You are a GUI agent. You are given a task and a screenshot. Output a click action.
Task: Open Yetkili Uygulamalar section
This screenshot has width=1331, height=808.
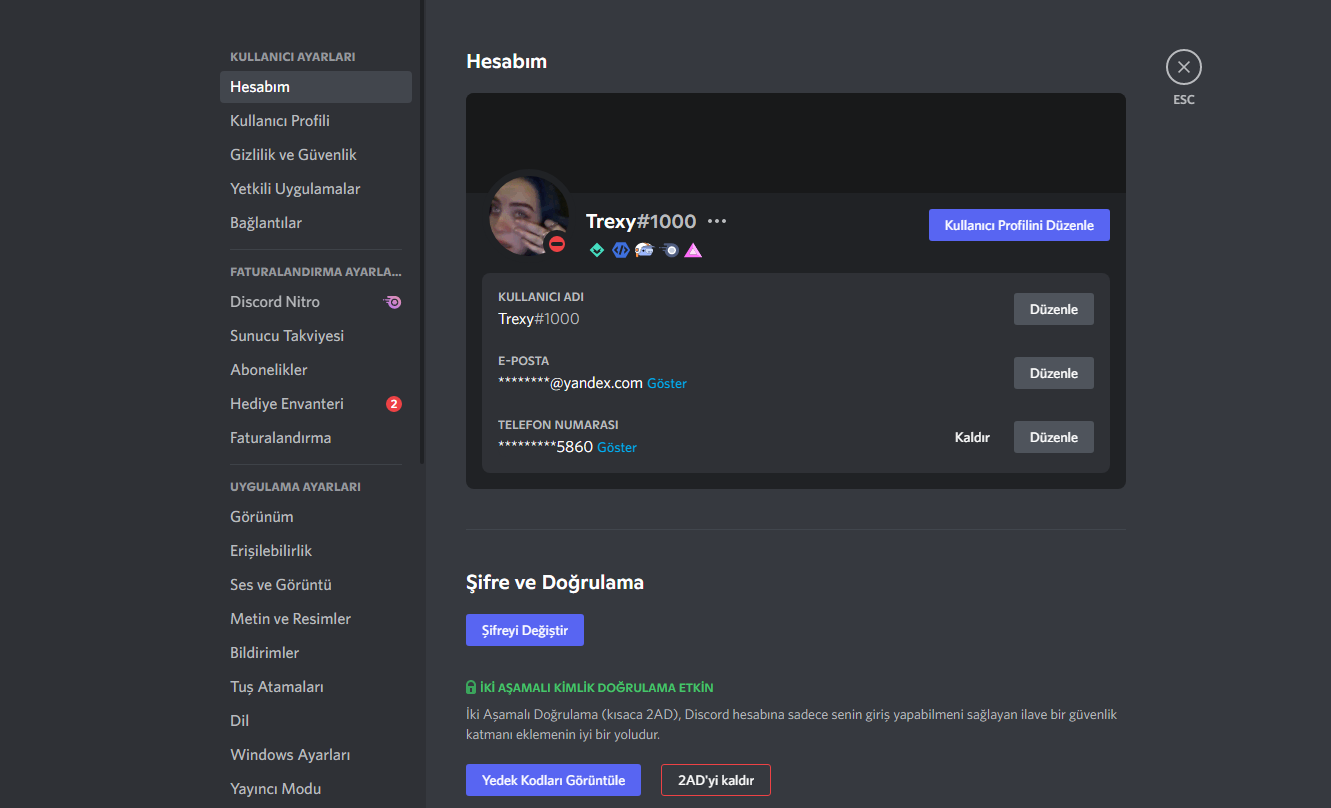pyautogui.click(x=316, y=189)
